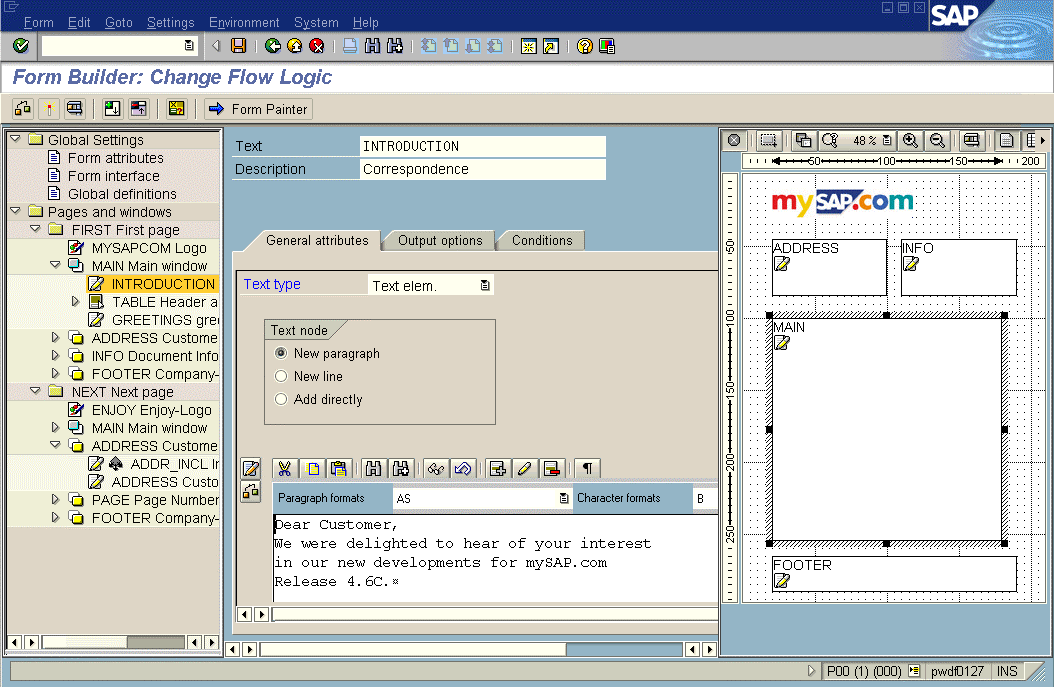
Task: Select the Add directly radio button
Action: 281,399
